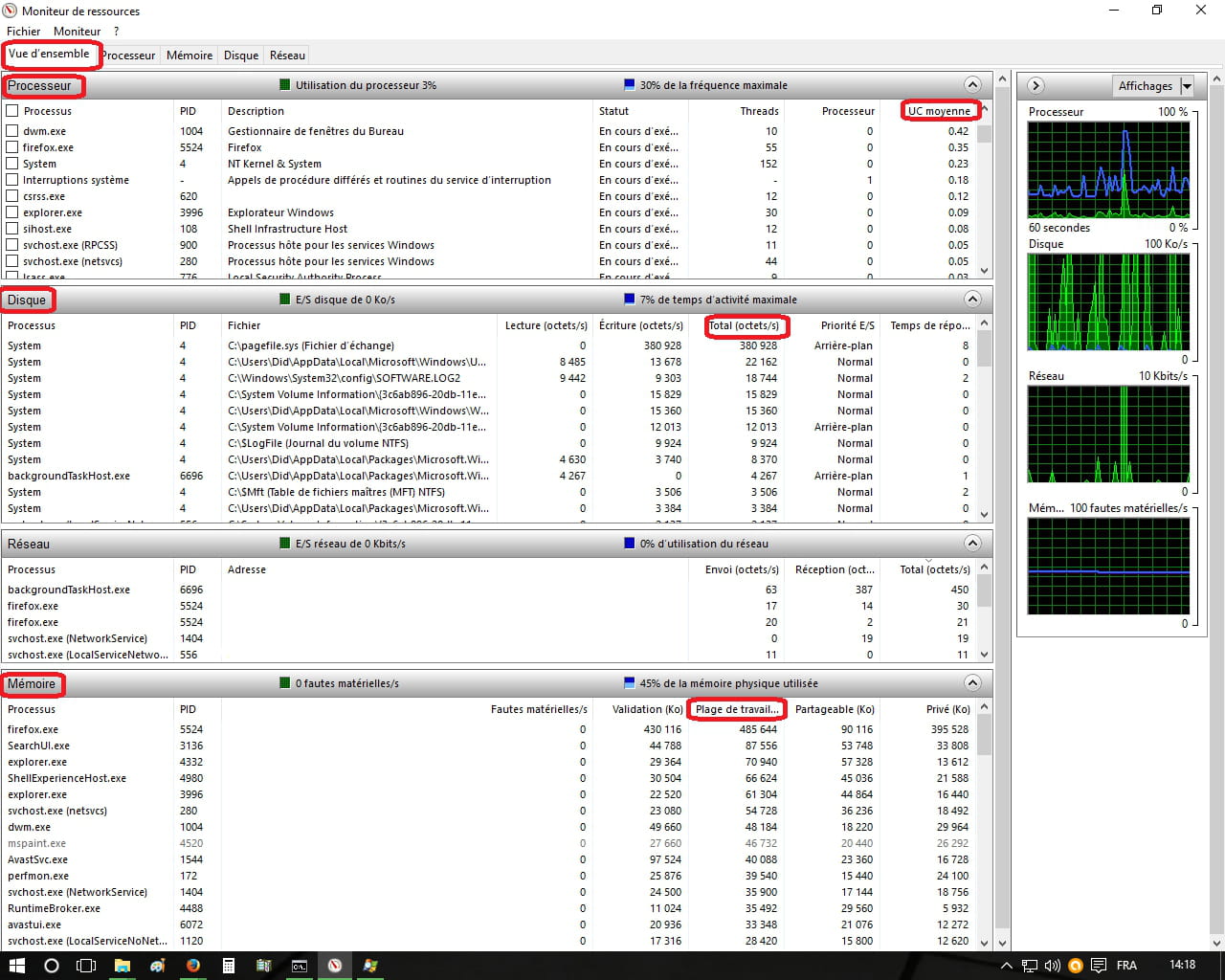1225x980 pixels.
Task: Click the Command Prompt taskbar icon
Action: pos(300,965)
